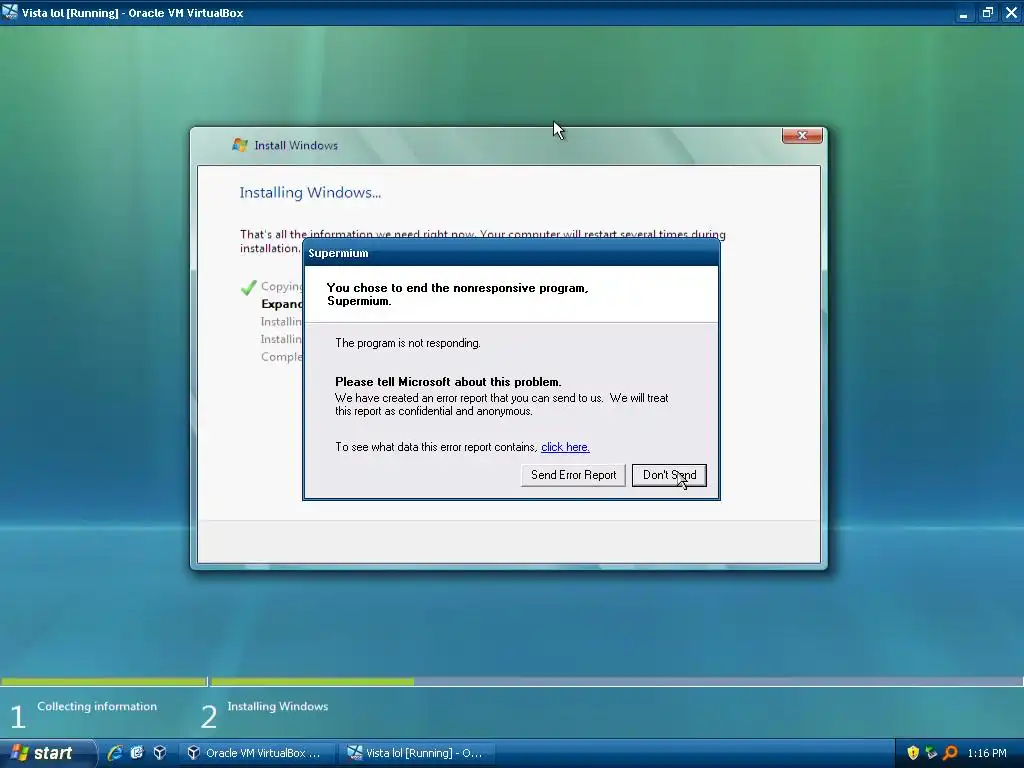Click the 'Installing Windows...' heading

click(310, 193)
